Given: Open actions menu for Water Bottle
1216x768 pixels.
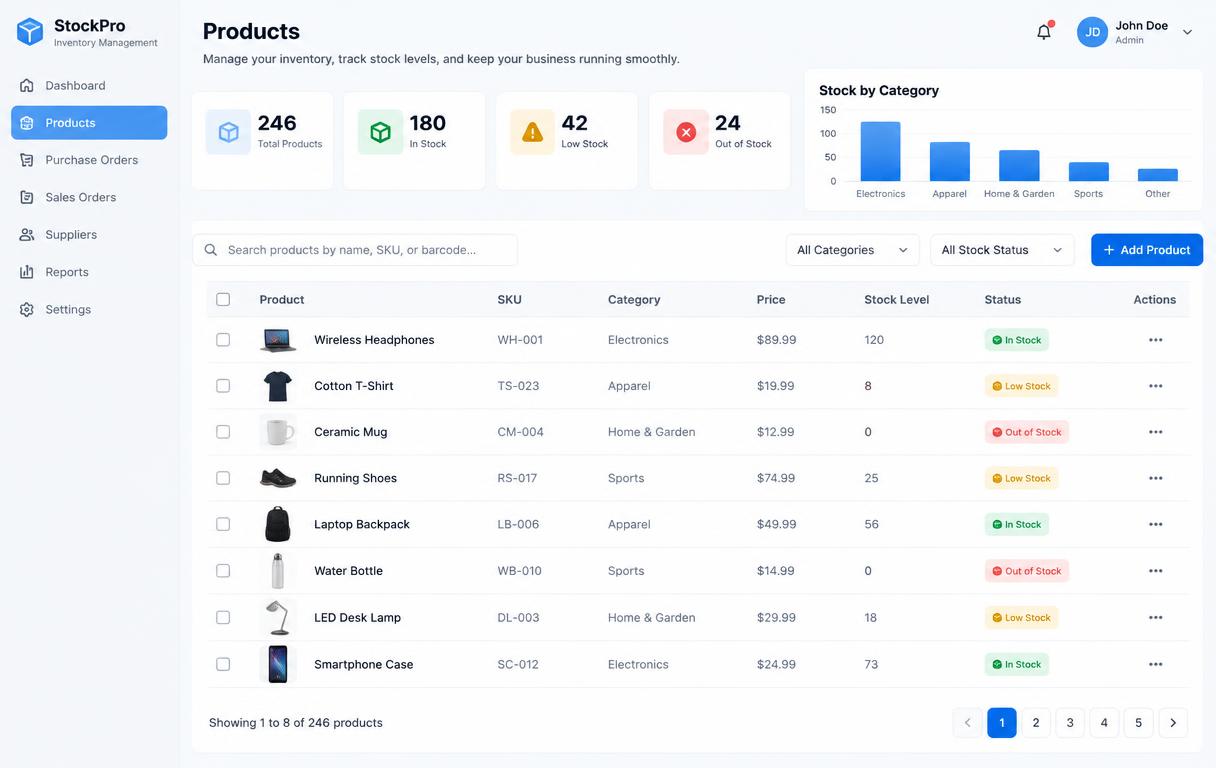Looking at the screenshot, I should point(1155,571).
